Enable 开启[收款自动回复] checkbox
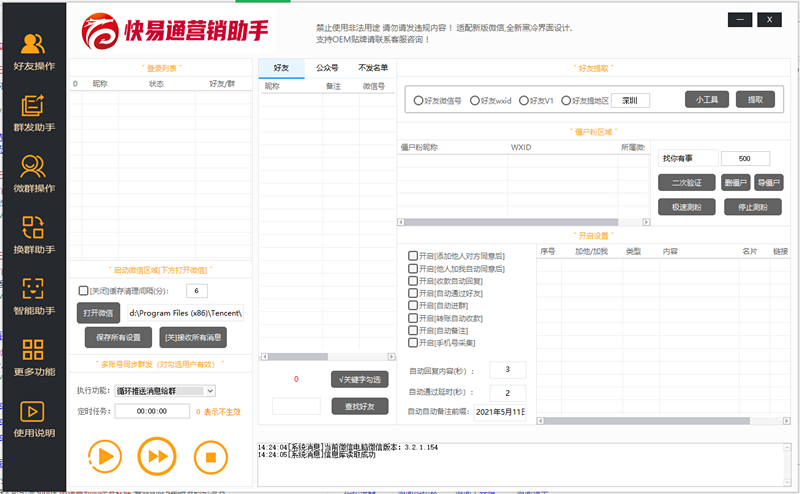This screenshot has height=494, width=800. pyautogui.click(x=413, y=281)
